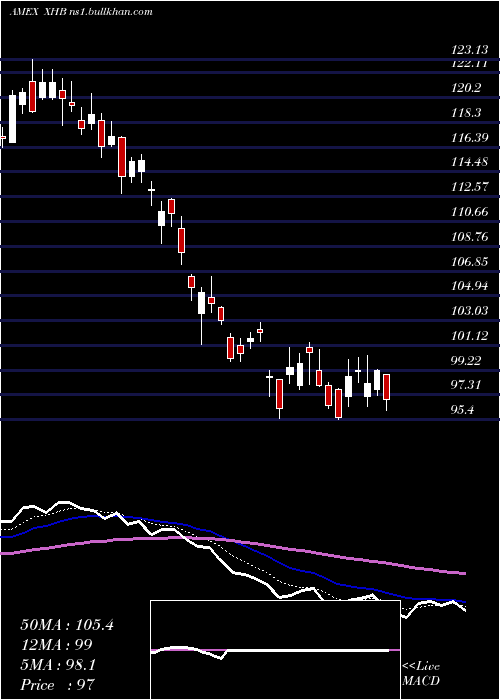Screen dimensions: 500x700
Task: Click the 103.03 price label
Action: point(468,311)
